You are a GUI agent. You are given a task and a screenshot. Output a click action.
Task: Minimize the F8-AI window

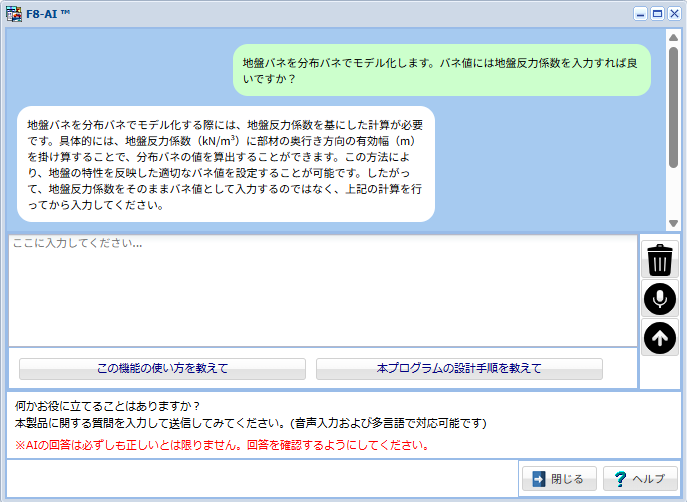[x=640, y=14]
